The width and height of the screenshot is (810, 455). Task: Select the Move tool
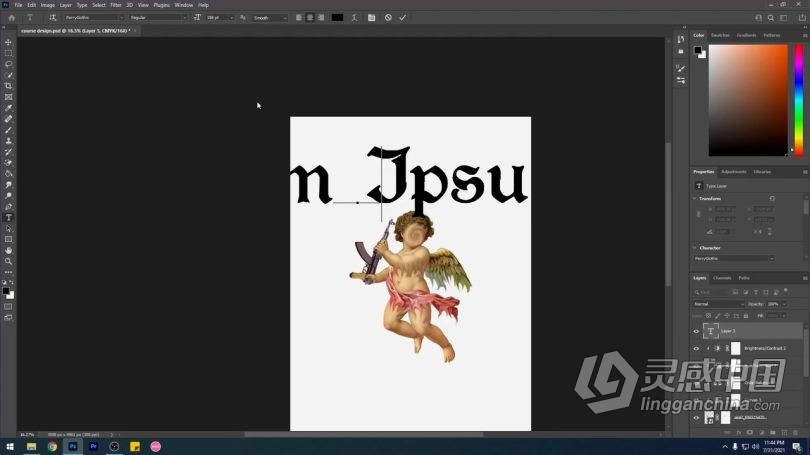8,42
